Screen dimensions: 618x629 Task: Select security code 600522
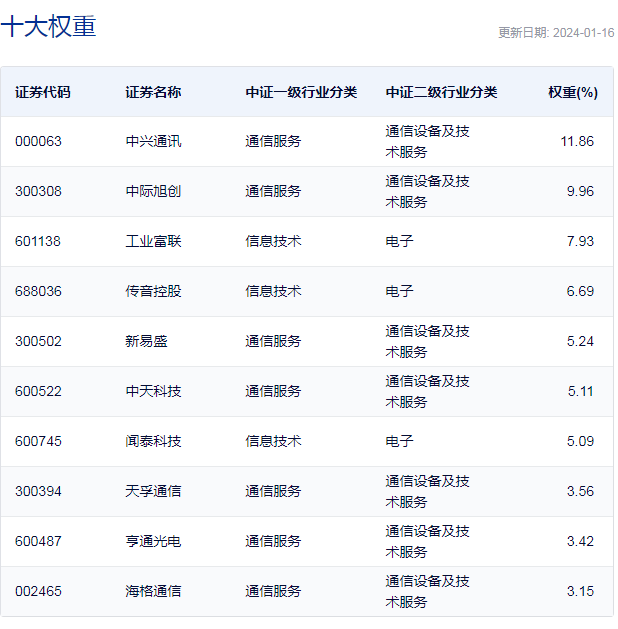coord(38,391)
